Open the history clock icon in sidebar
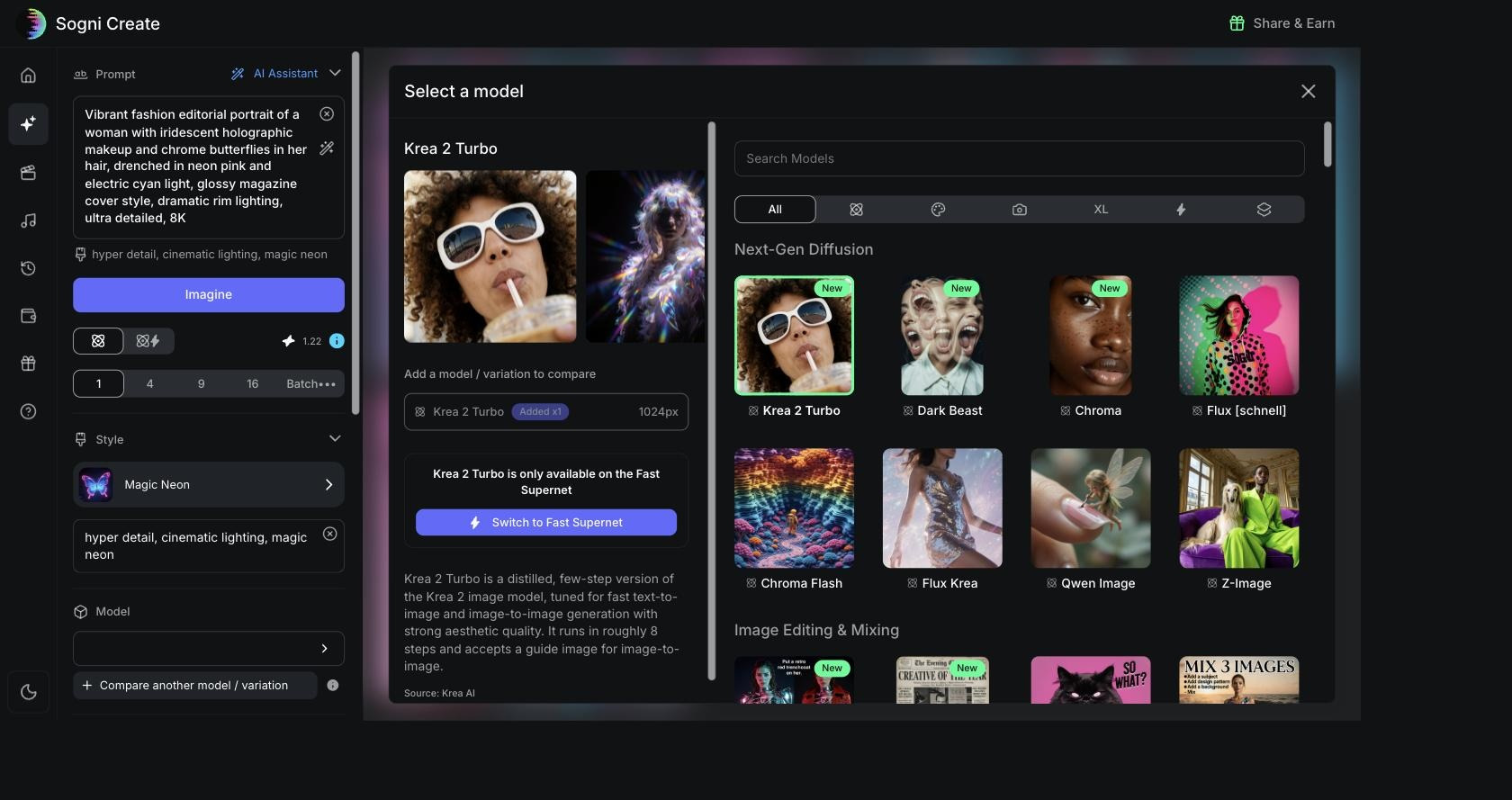This screenshot has width=1512, height=800. (28, 268)
